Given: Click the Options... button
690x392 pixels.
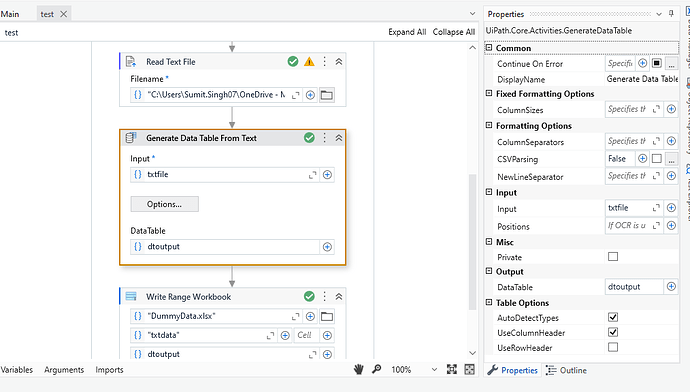Looking at the screenshot, I should pyautogui.click(x=165, y=204).
